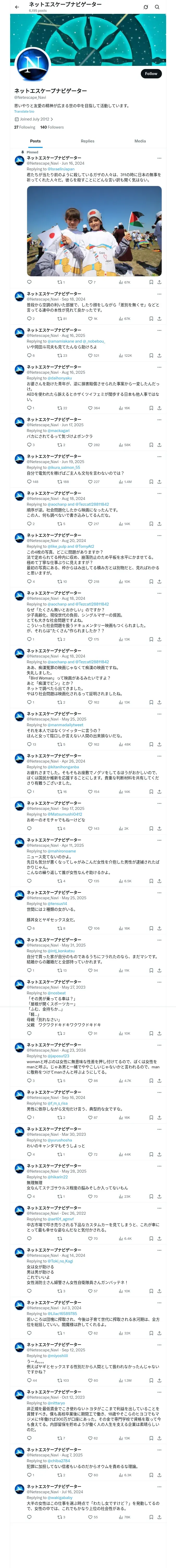176x1568 pixels.
Task: Open the search icon in the profile header
Action: pyautogui.click(x=157, y=7)
